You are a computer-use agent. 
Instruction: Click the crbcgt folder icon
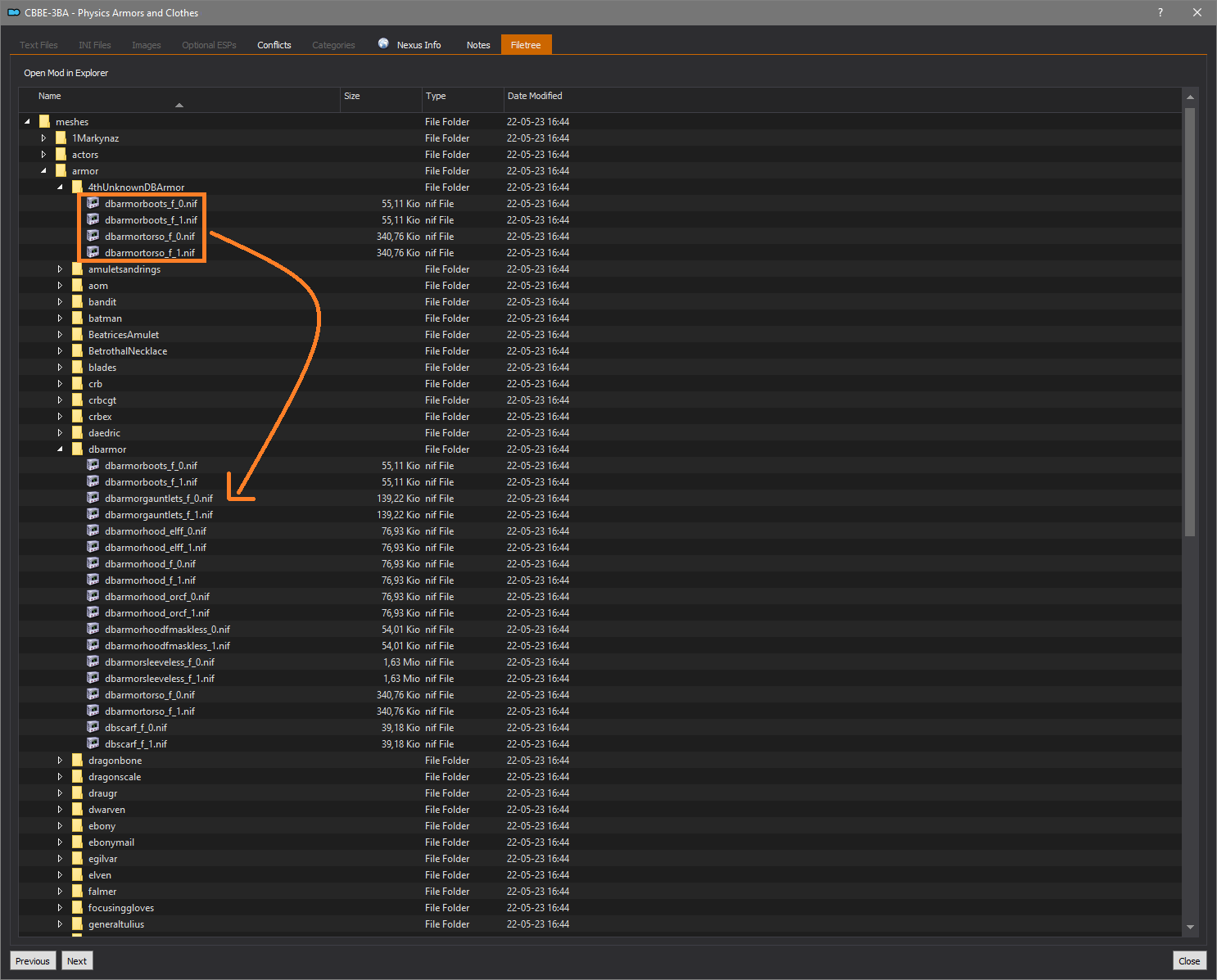tap(77, 400)
